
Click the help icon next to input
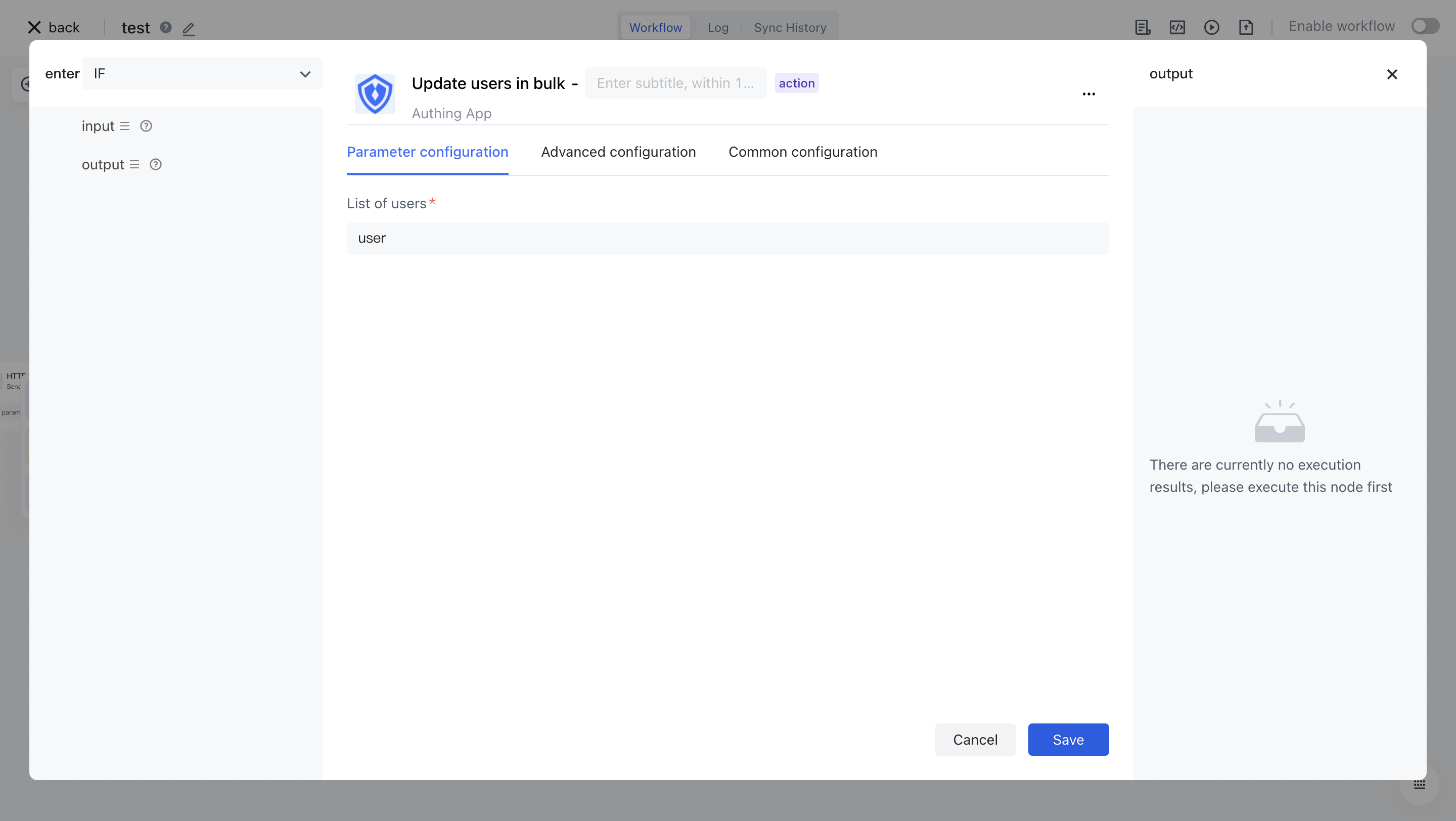coord(146,126)
